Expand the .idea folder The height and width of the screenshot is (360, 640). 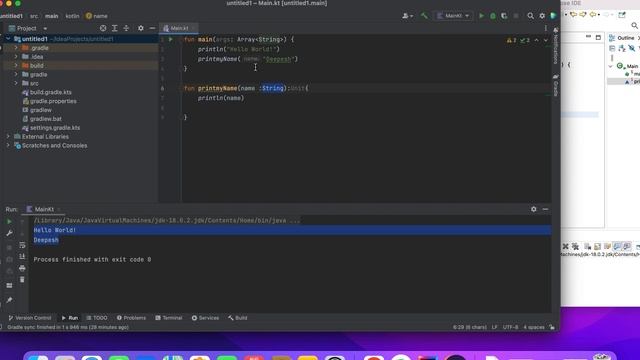coord(16,57)
